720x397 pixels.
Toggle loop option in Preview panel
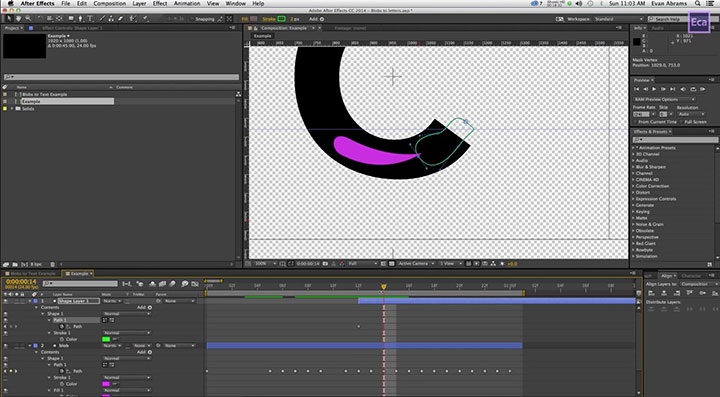(x=692, y=89)
